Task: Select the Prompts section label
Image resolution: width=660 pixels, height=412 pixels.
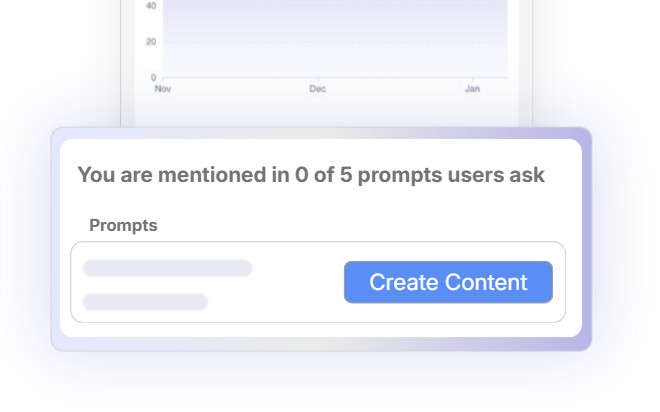Action: point(123,226)
